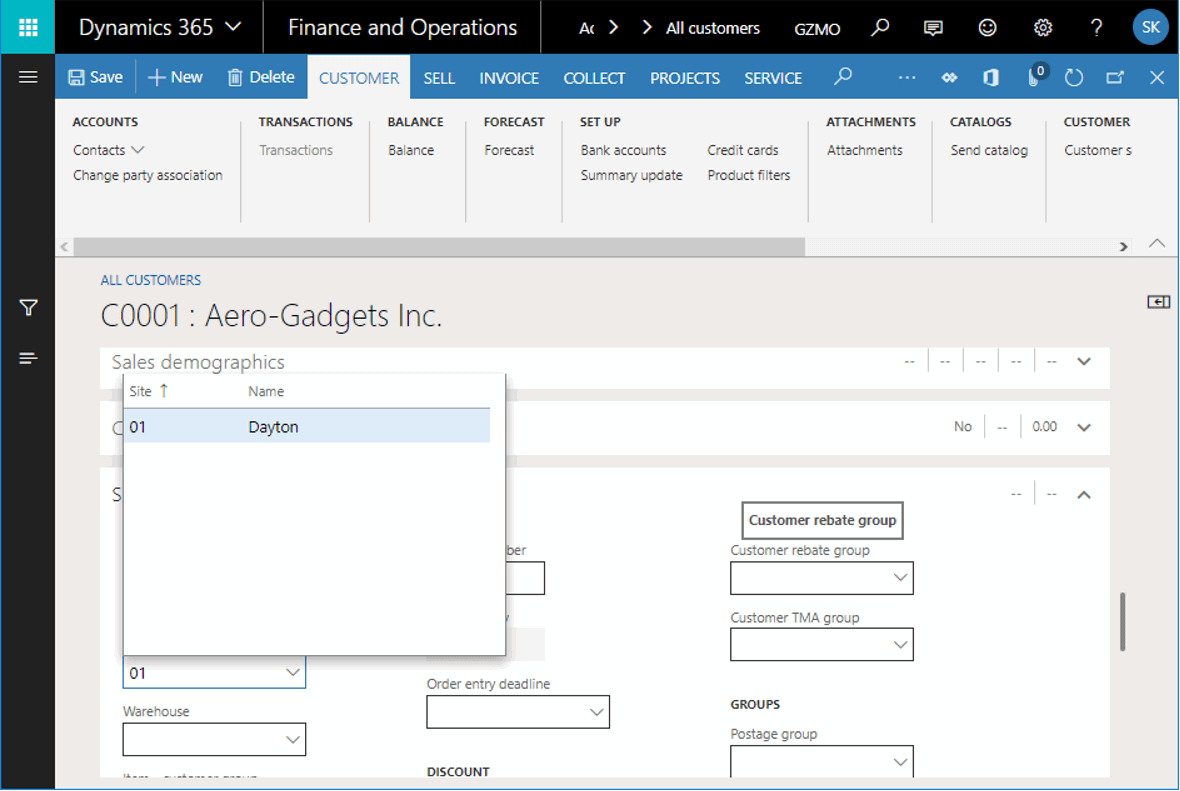Image resolution: width=1180 pixels, height=791 pixels.
Task: Click the open in new window icon
Action: pyautogui.click(x=1115, y=77)
